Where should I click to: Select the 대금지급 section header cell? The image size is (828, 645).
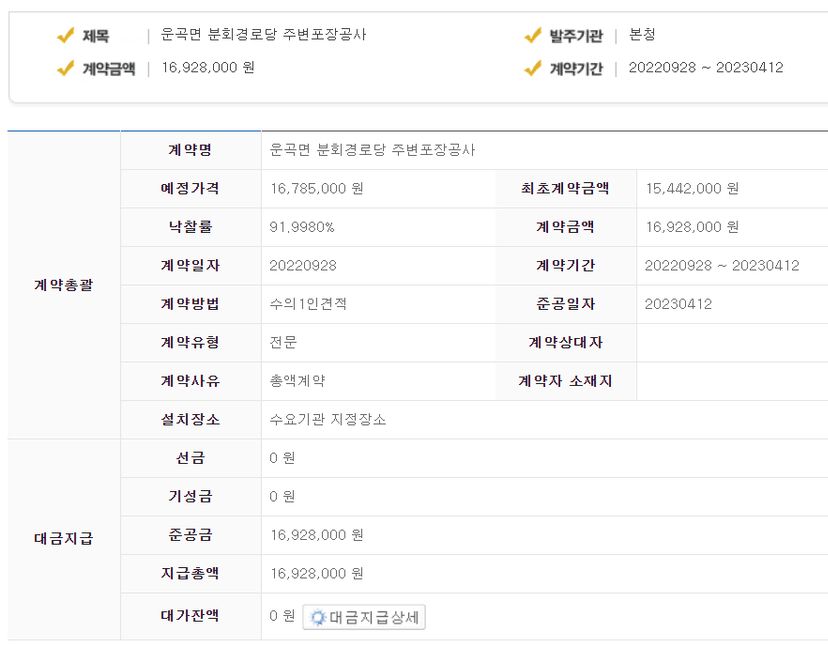pyautogui.click(x=64, y=539)
